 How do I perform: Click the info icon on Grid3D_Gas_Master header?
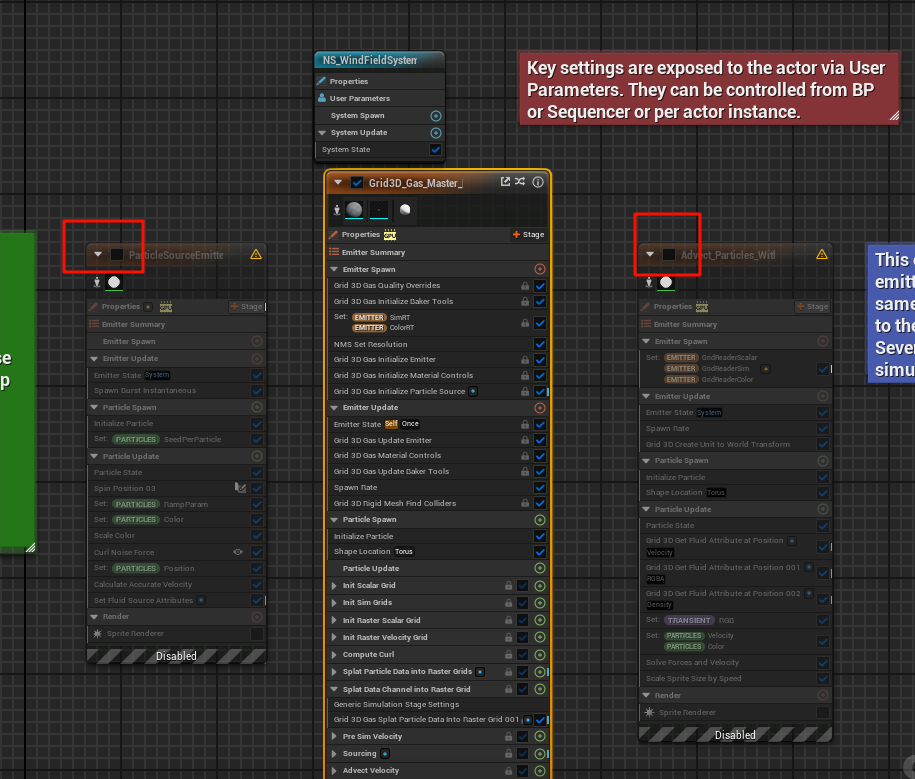538,182
